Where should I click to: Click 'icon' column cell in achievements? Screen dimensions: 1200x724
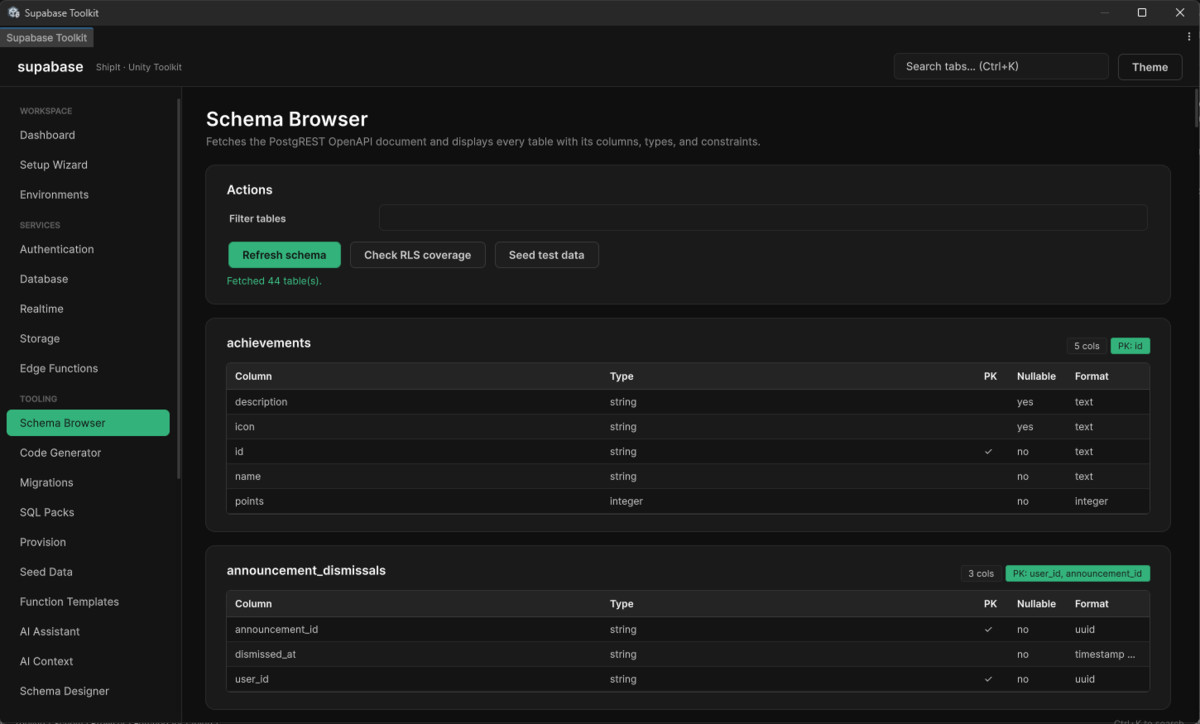tap(245, 427)
